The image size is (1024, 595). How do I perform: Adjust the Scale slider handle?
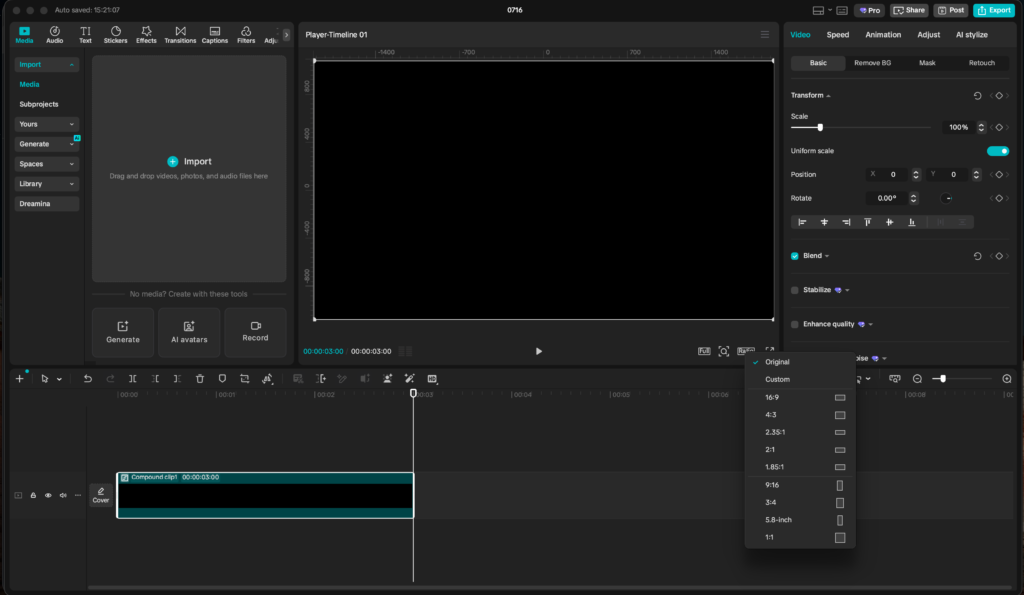(820, 127)
